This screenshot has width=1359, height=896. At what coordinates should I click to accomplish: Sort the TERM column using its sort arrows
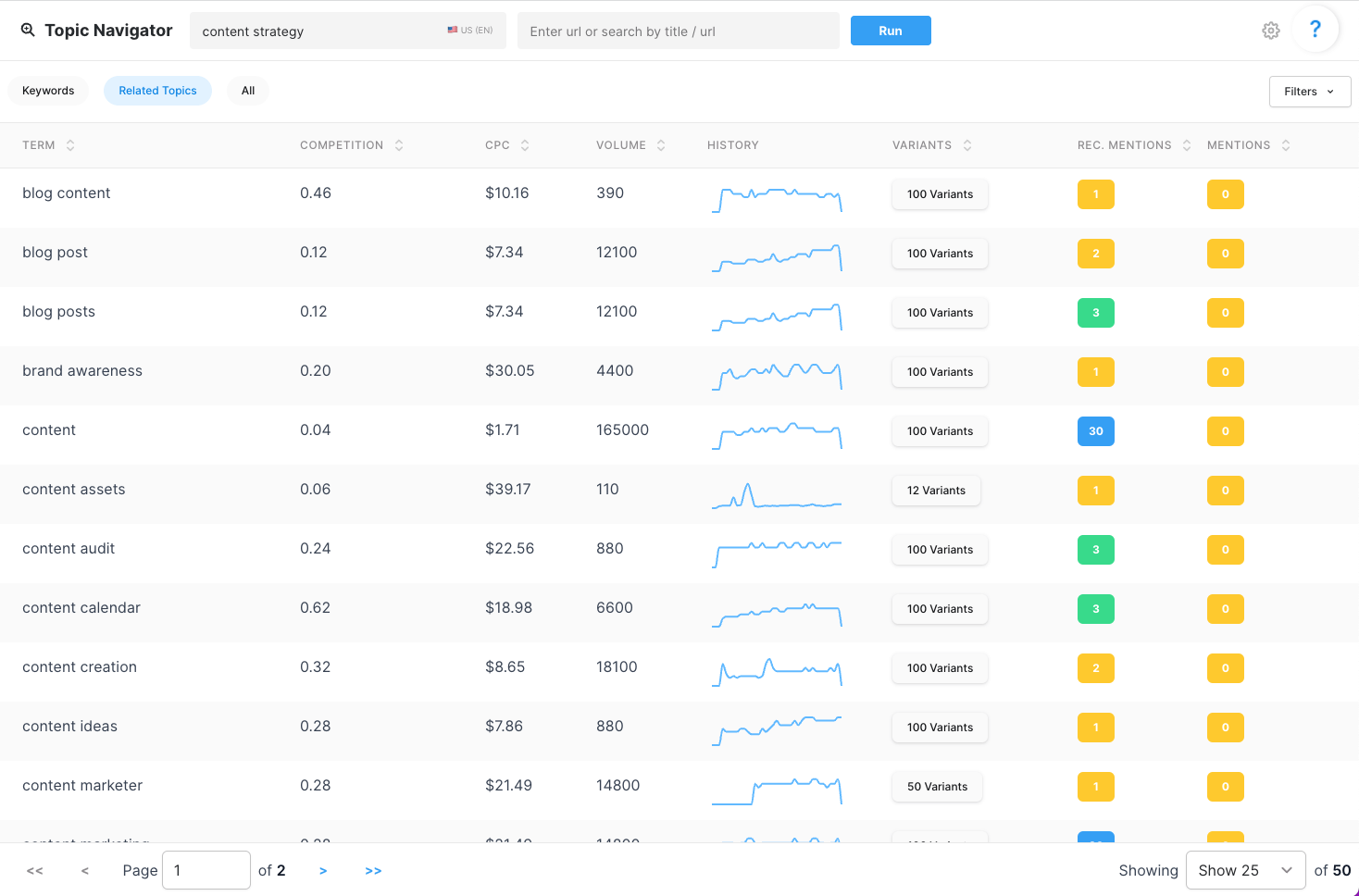pyautogui.click(x=72, y=144)
